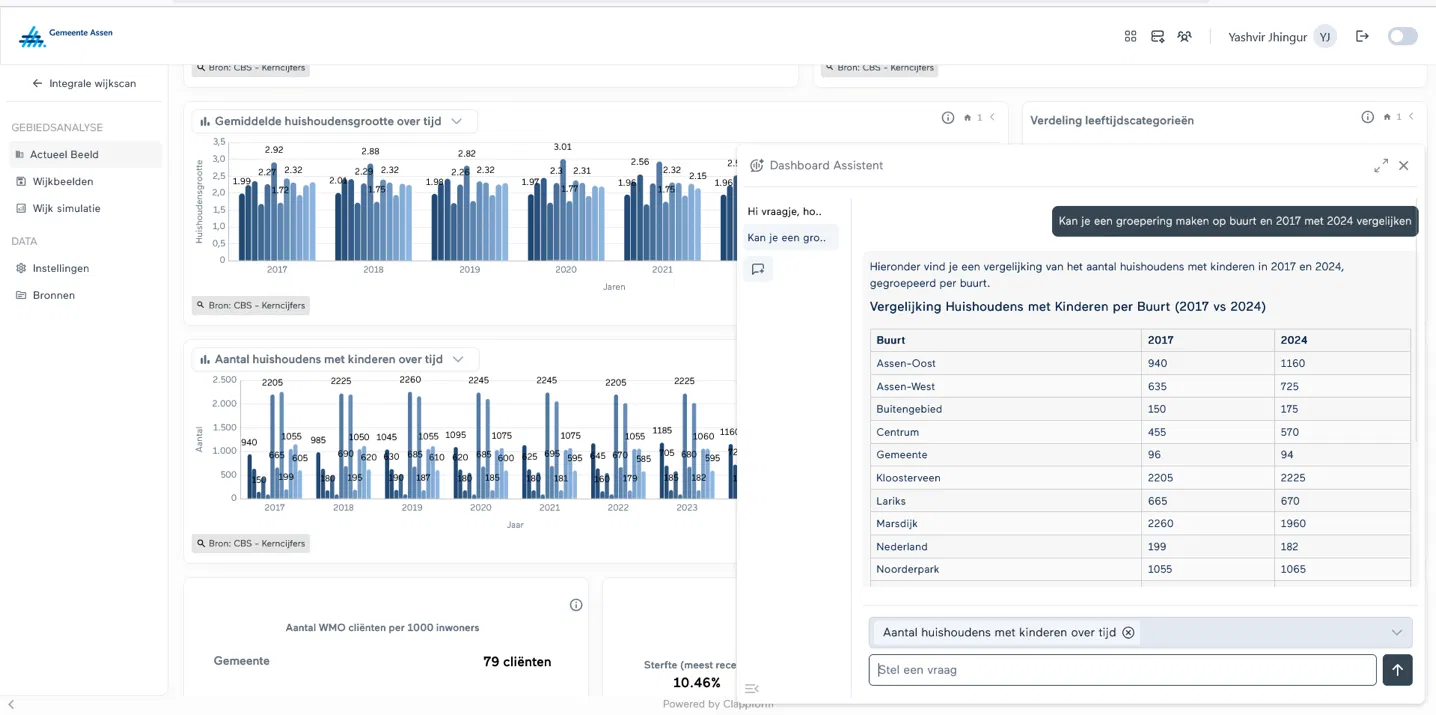The image size is (1436, 715).
Task: Show info for Verdeling leeftijdscategorieën card
Action: (x=1367, y=118)
